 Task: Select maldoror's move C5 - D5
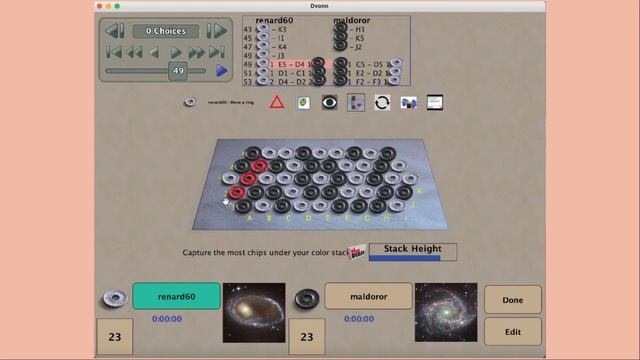pyautogui.click(x=369, y=64)
